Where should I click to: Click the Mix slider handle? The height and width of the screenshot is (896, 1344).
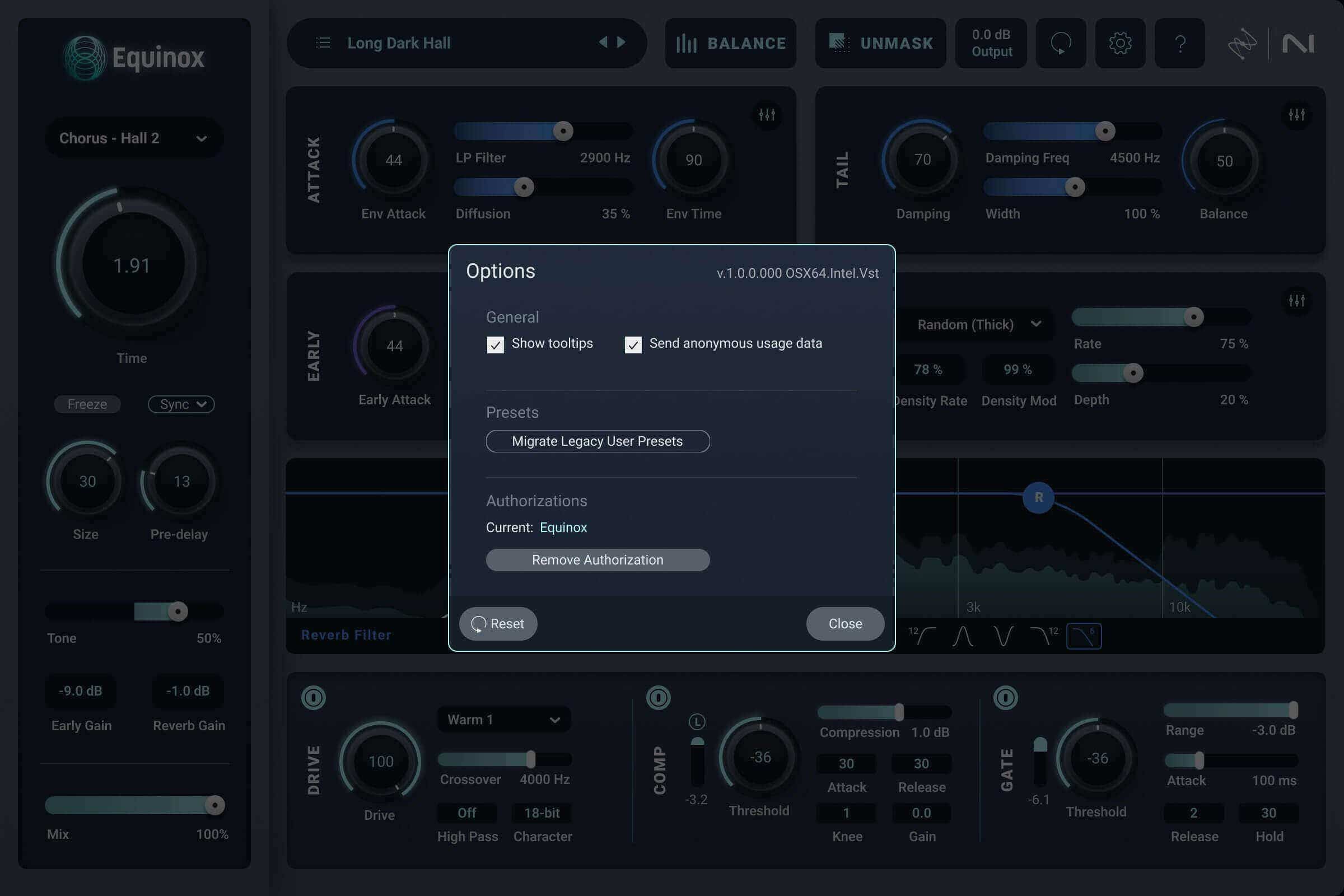point(215,805)
